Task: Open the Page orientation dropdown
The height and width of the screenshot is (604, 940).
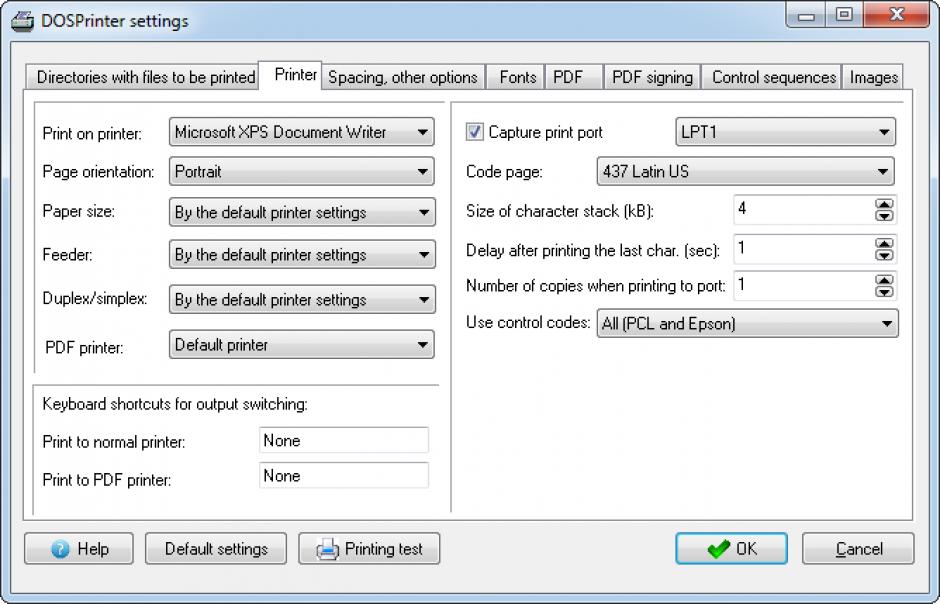Action: (x=302, y=171)
